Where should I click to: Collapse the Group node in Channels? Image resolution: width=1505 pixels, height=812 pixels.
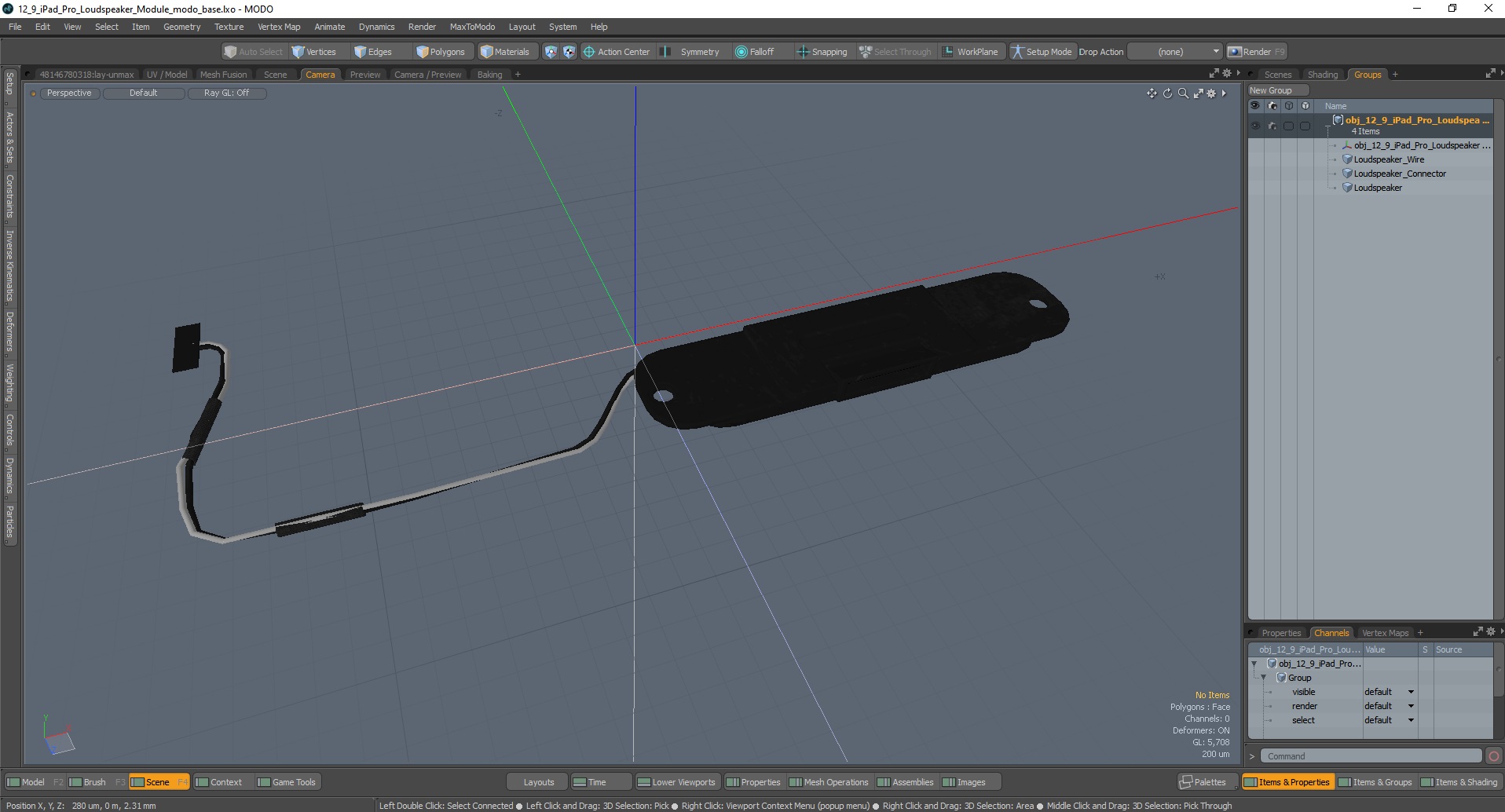(1264, 678)
